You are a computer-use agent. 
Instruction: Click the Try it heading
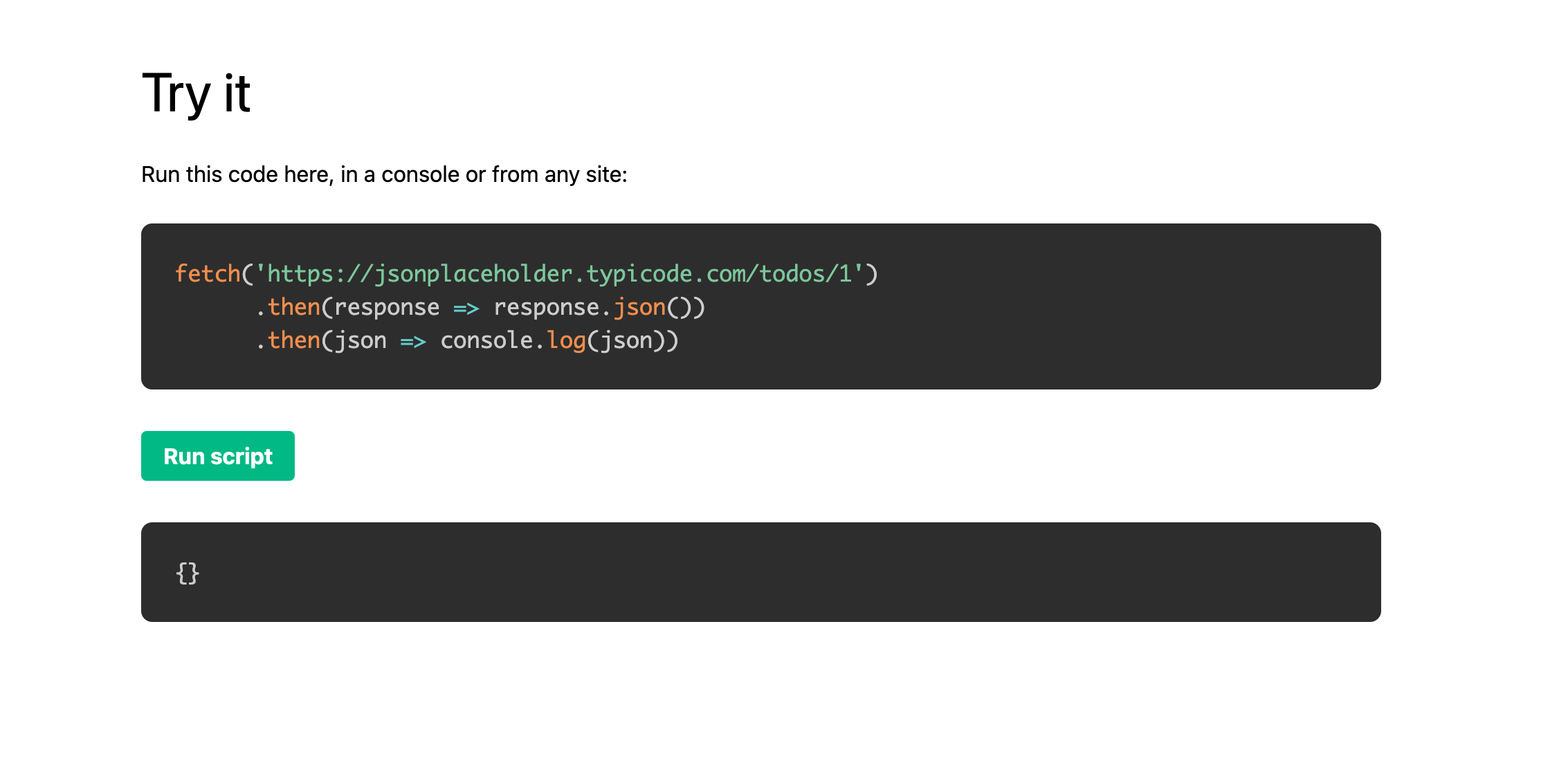pos(196,93)
